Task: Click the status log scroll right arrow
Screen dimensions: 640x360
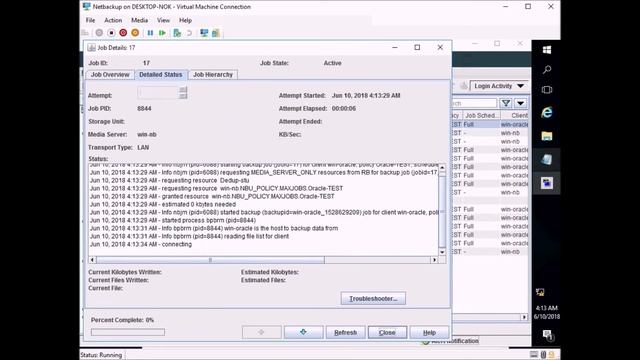Action: coord(434,260)
